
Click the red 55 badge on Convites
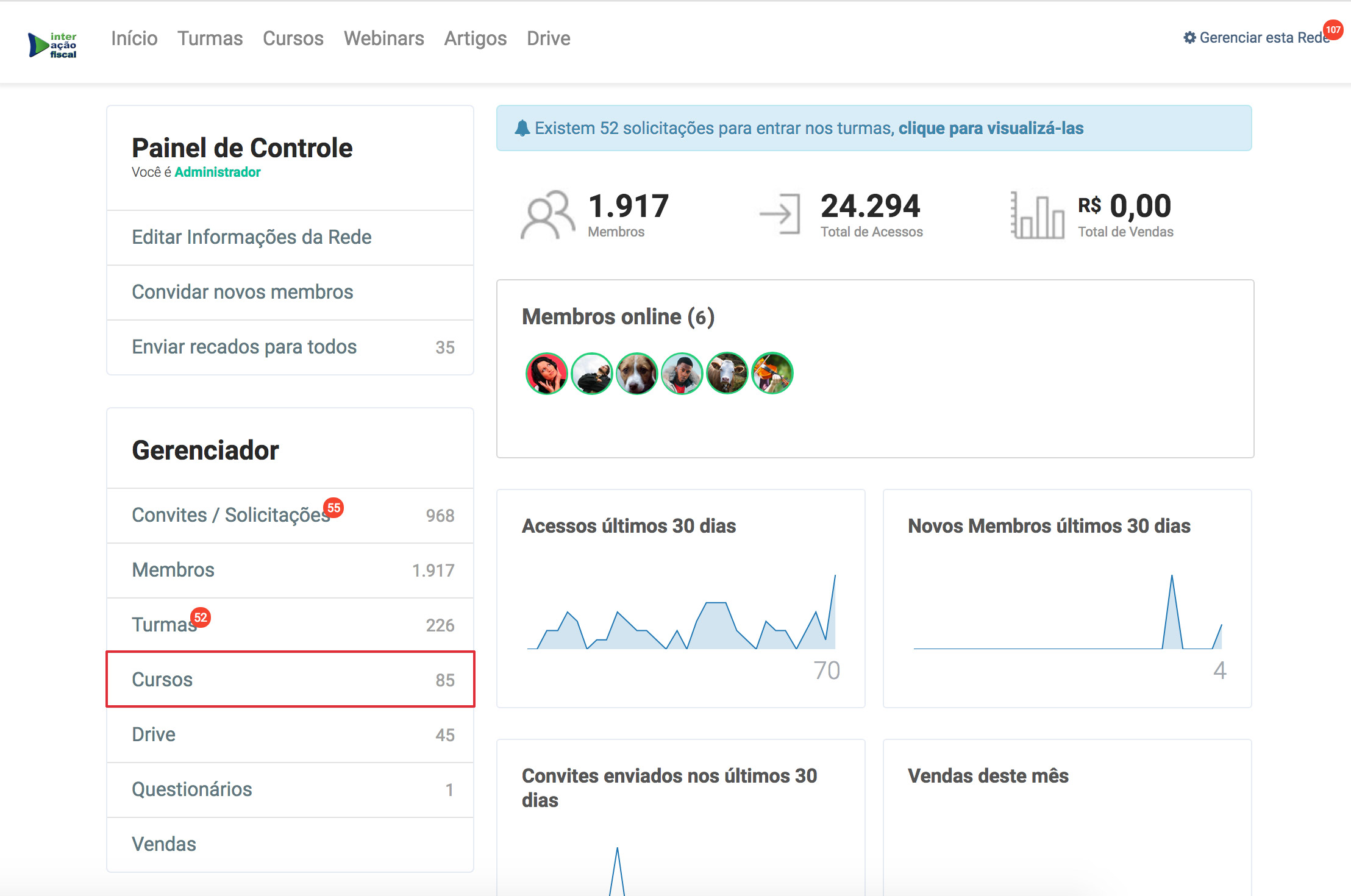click(x=333, y=508)
